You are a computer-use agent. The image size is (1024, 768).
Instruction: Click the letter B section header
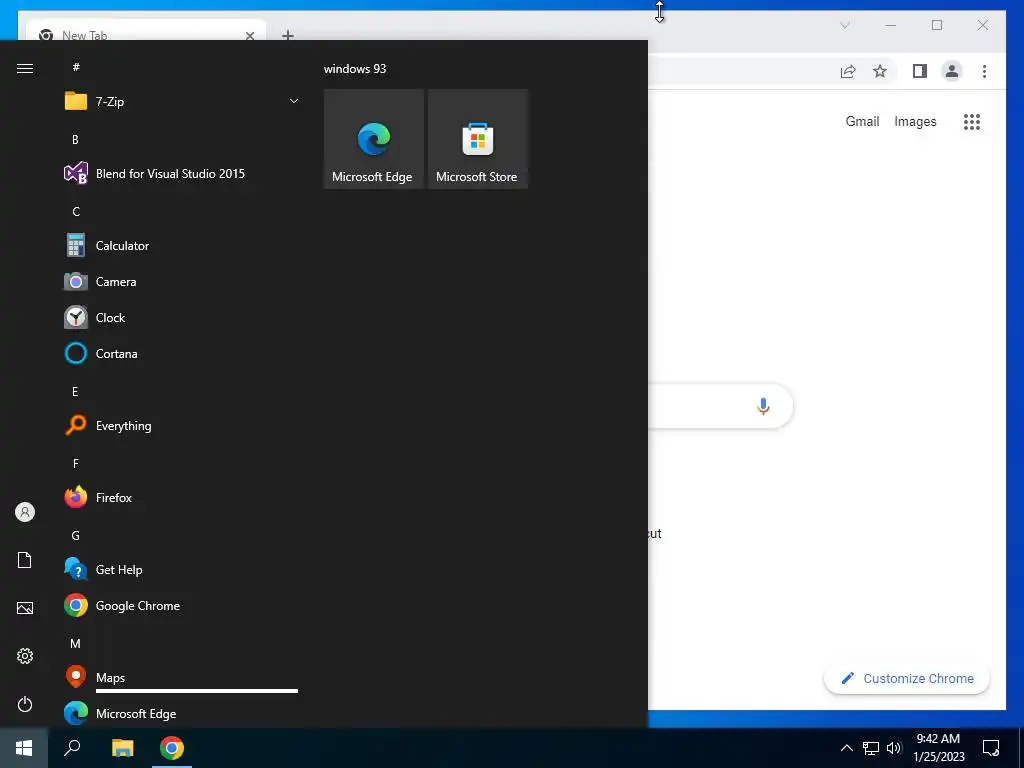point(75,140)
